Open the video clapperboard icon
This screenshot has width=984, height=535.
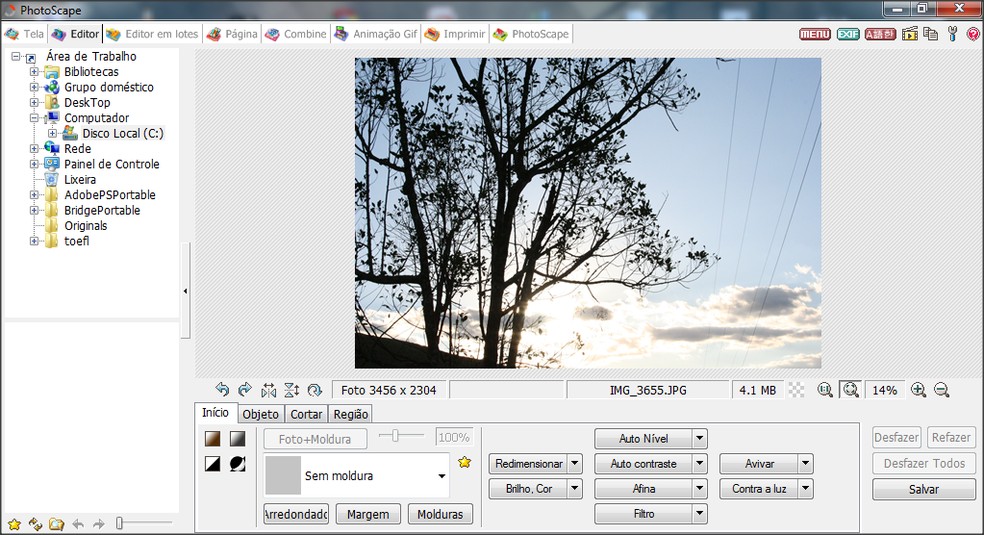tap(909, 34)
